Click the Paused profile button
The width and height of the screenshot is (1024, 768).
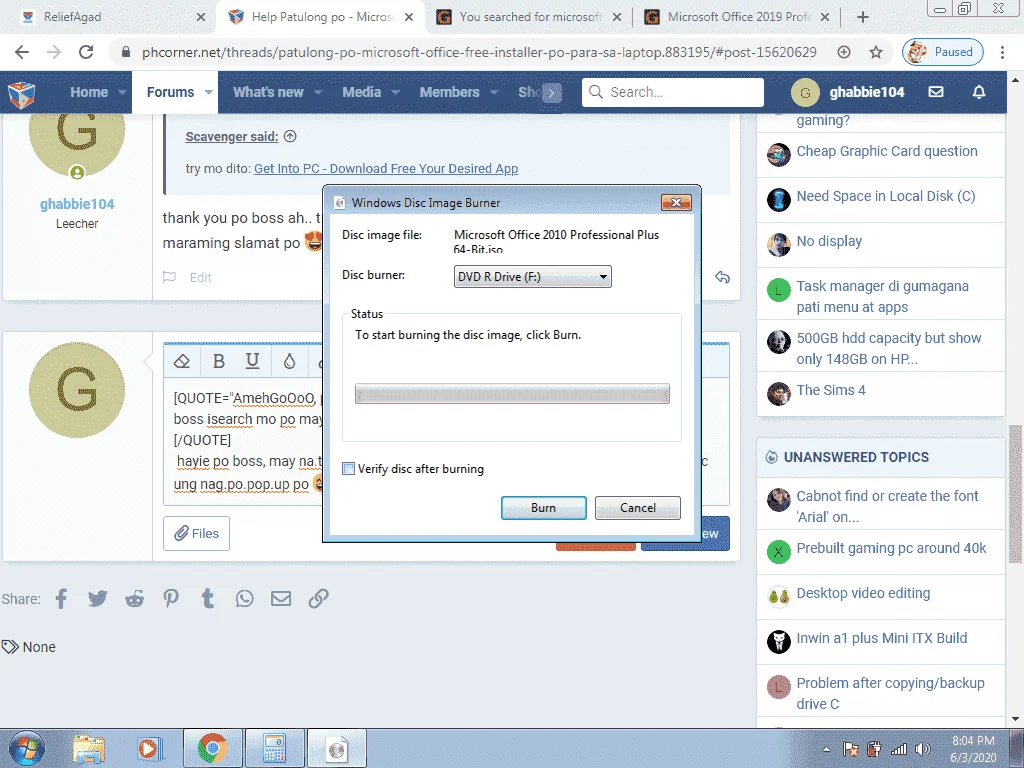pos(943,52)
